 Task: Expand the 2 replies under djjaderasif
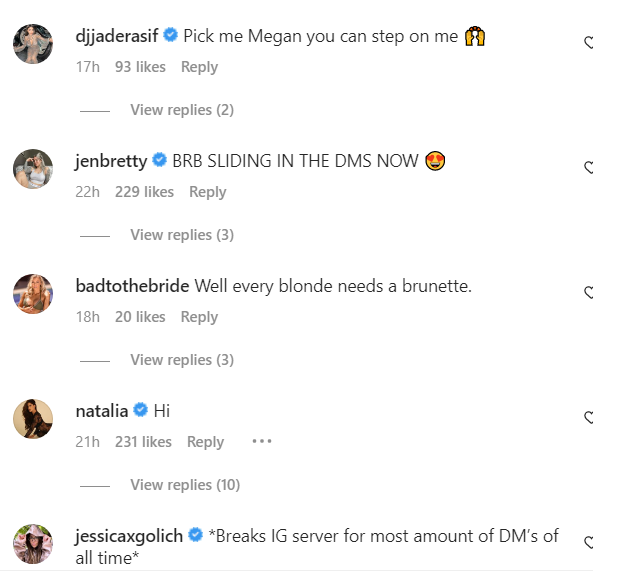181,110
